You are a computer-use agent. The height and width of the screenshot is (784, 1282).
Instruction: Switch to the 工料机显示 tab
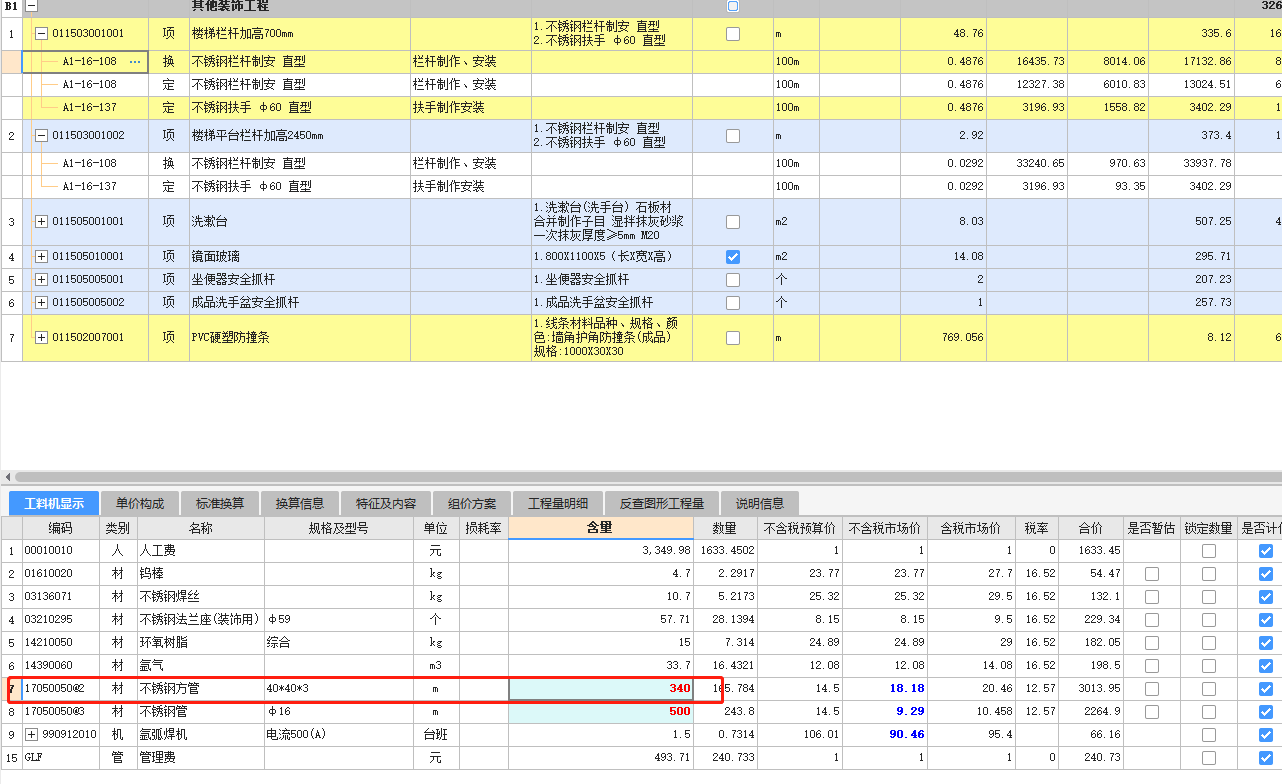point(54,503)
